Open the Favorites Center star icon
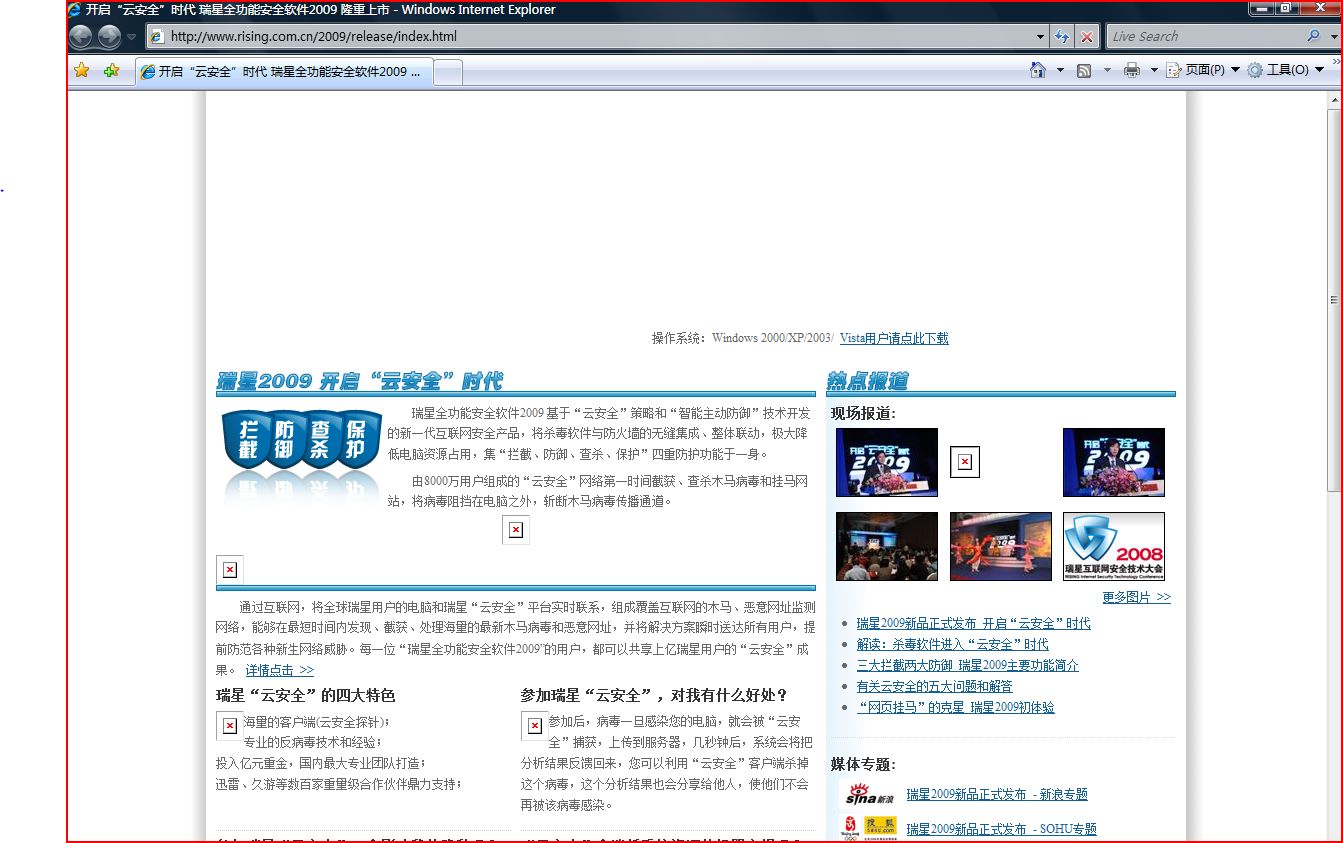 coord(82,70)
